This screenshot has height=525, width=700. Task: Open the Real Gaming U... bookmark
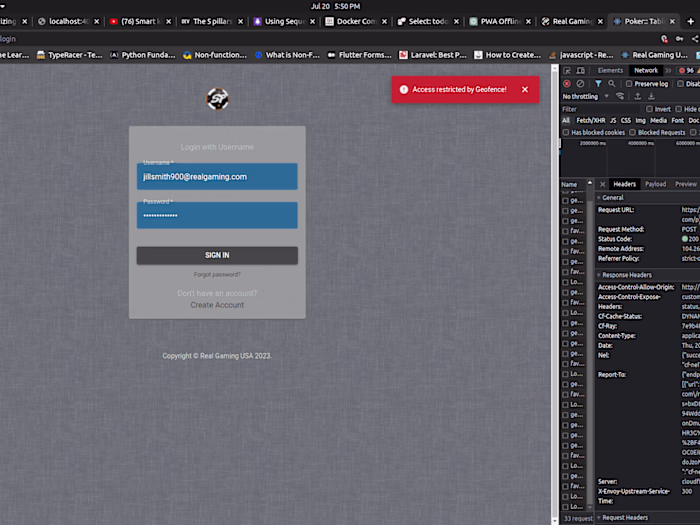[654, 55]
